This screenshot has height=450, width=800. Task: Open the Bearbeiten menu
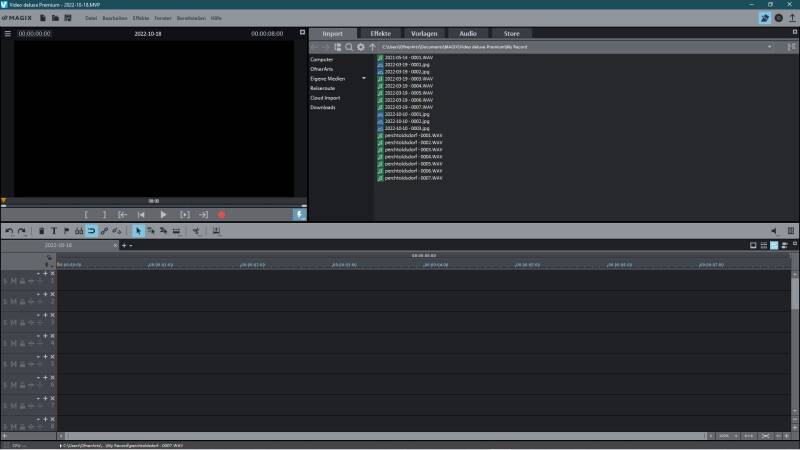pyautogui.click(x=113, y=18)
